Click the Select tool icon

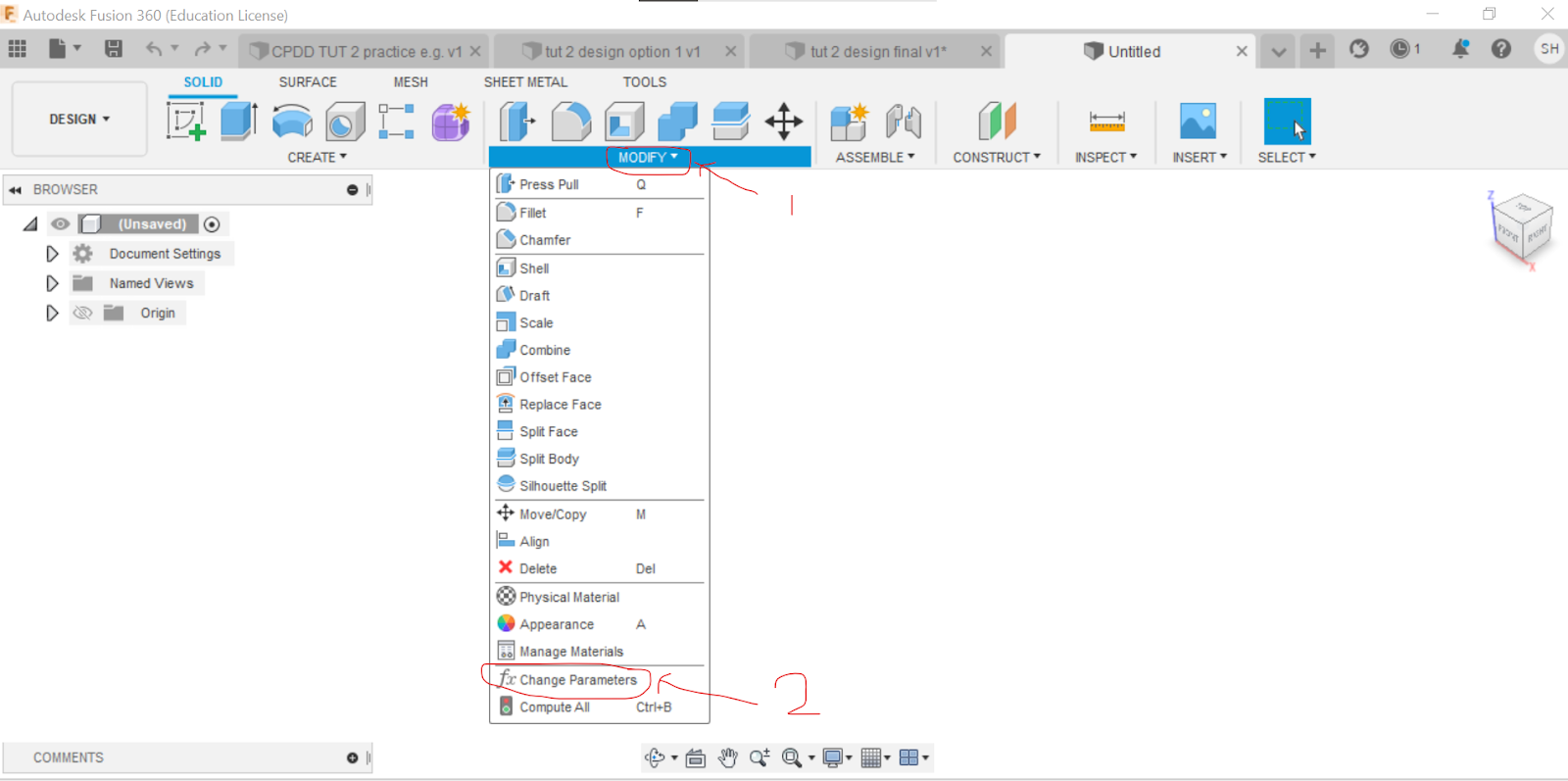(1287, 122)
